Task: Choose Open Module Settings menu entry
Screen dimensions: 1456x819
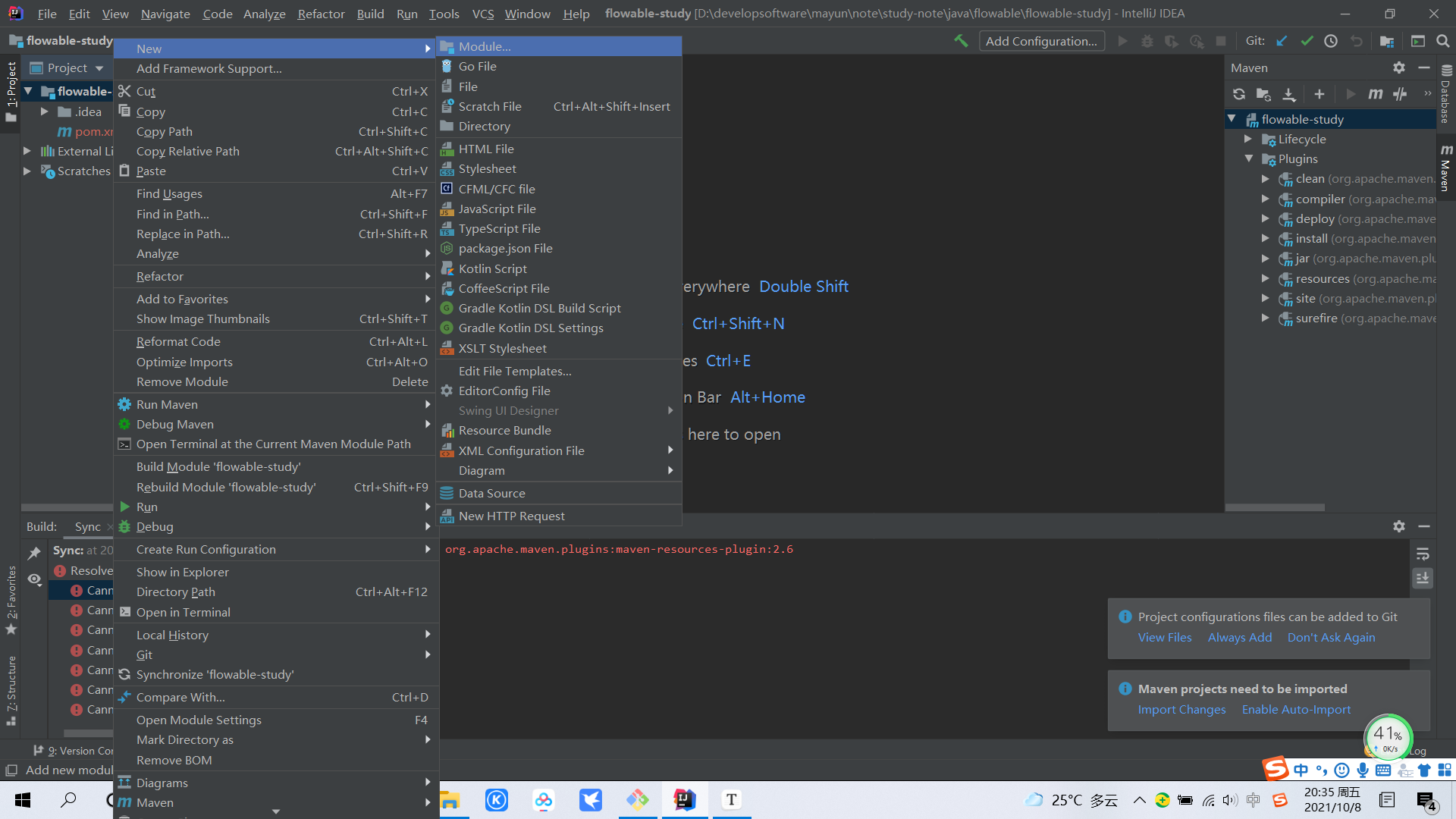Action: tap(199, 720)
